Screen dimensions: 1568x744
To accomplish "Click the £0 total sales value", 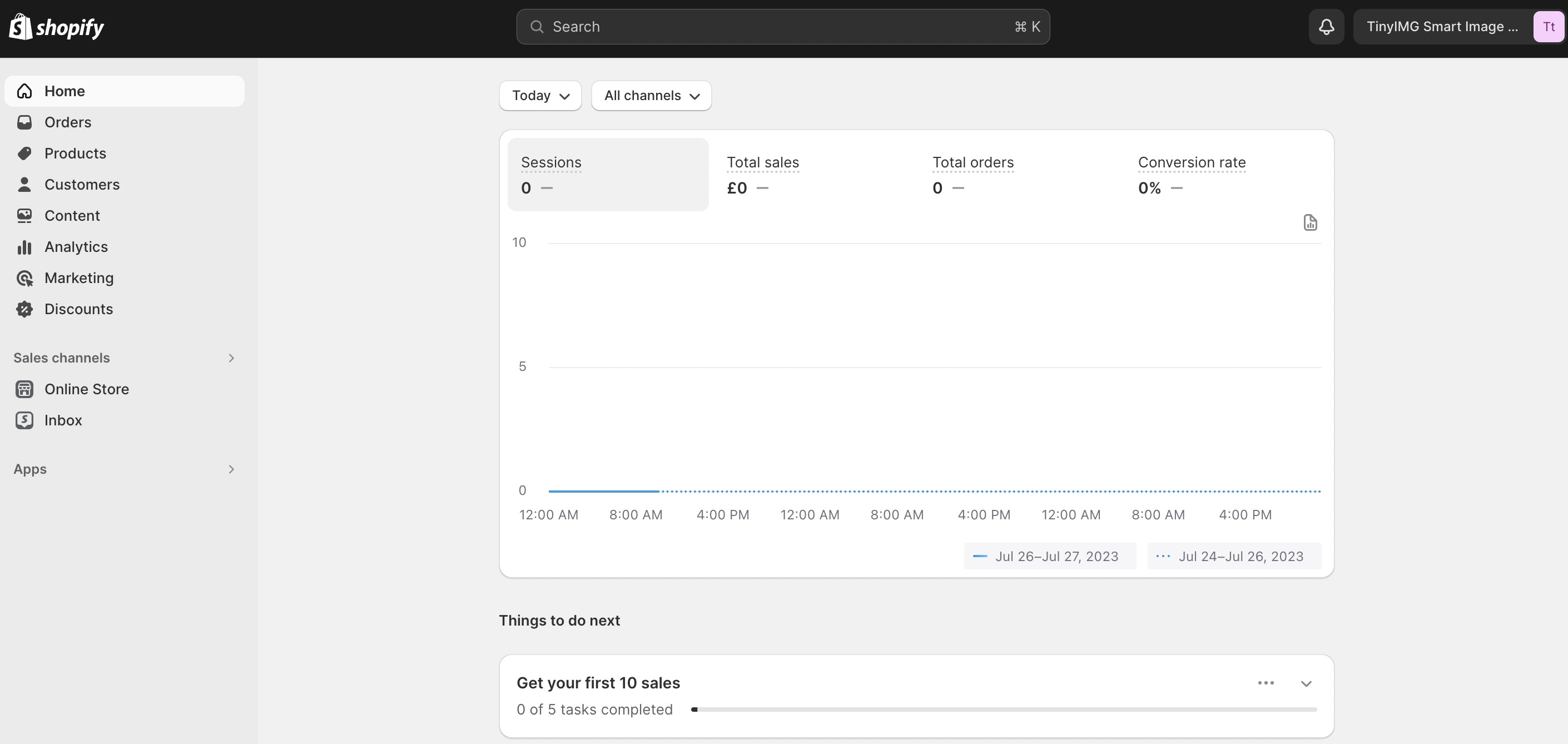I will [737, 188].
